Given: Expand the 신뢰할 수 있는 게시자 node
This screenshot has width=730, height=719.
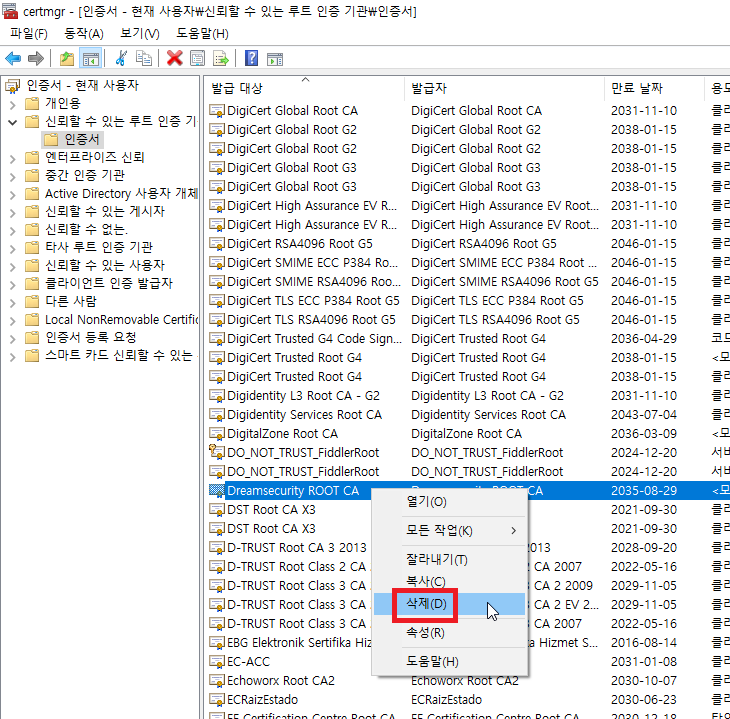Looking at the screenshot, I should coord(13,213).
